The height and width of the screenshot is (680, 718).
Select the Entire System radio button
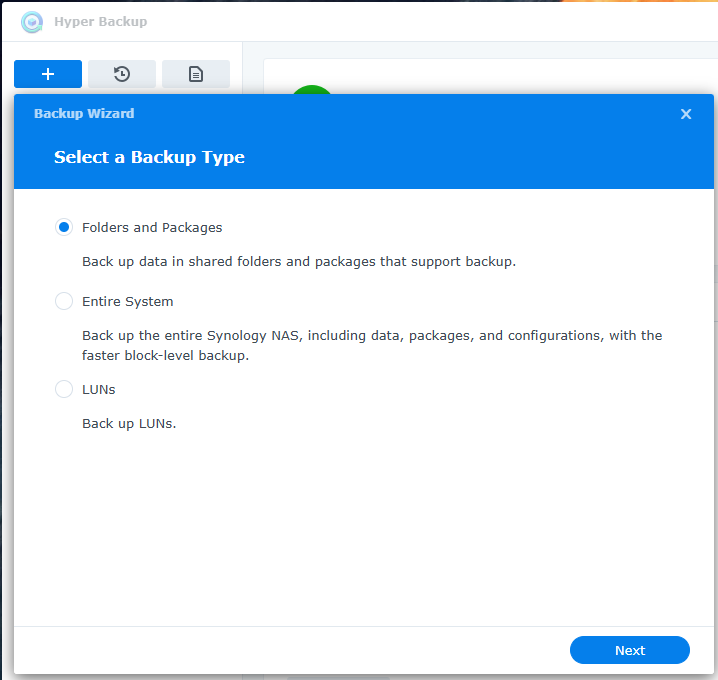64,301
